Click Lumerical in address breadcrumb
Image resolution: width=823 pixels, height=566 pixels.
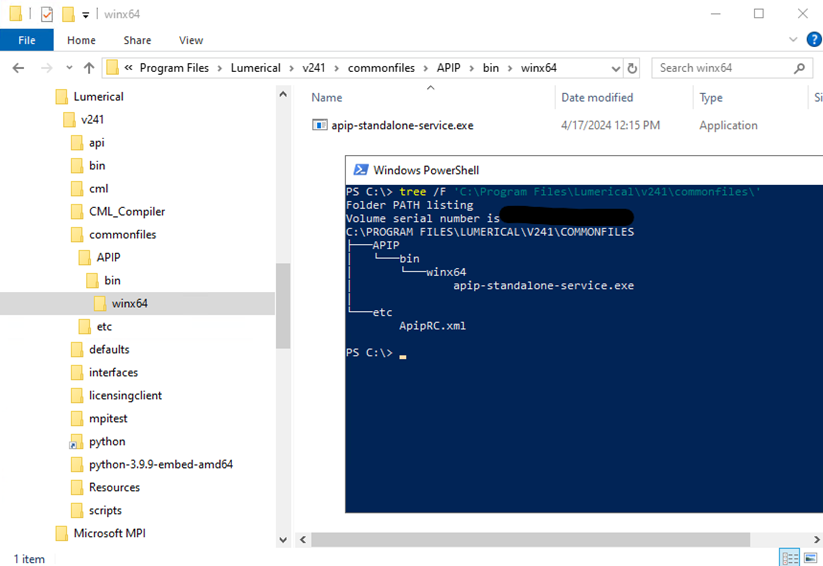(256, 68)
